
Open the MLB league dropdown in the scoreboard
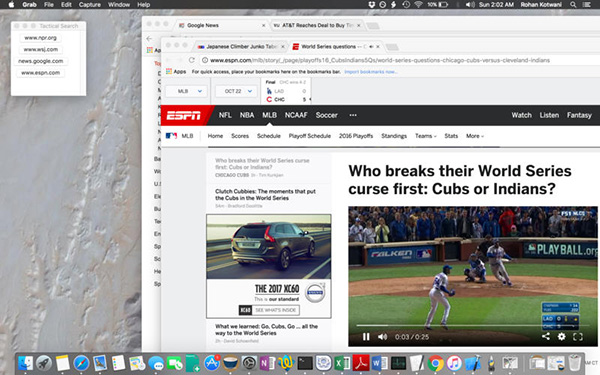tap(186, 91)
